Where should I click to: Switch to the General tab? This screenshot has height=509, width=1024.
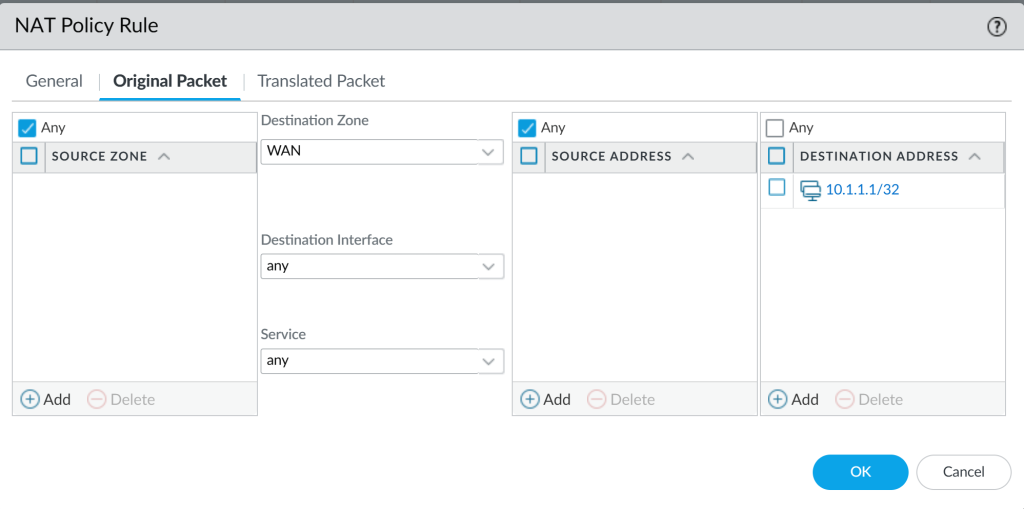click(54, 81)
